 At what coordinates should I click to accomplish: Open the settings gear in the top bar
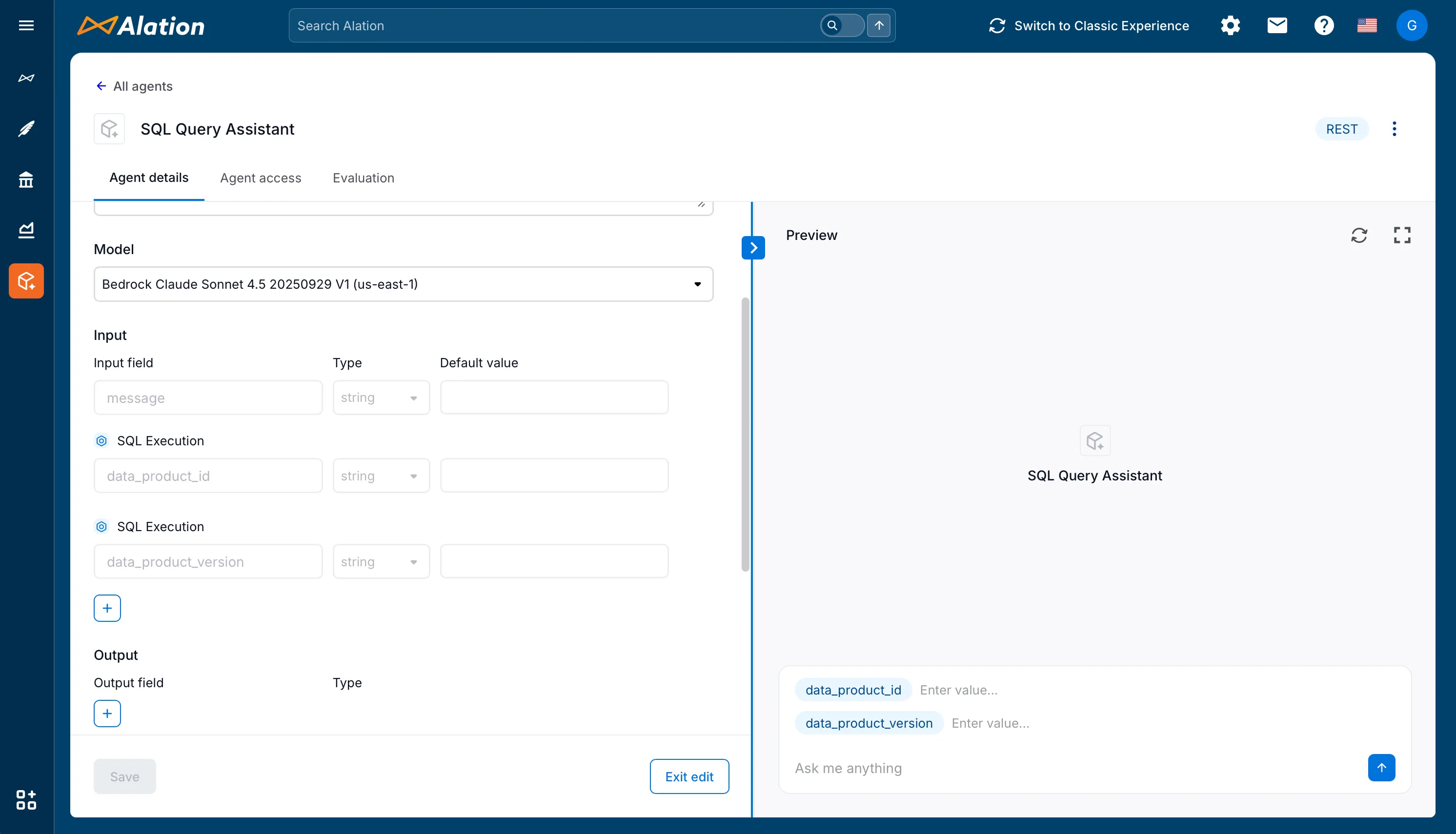point(1231,25)
